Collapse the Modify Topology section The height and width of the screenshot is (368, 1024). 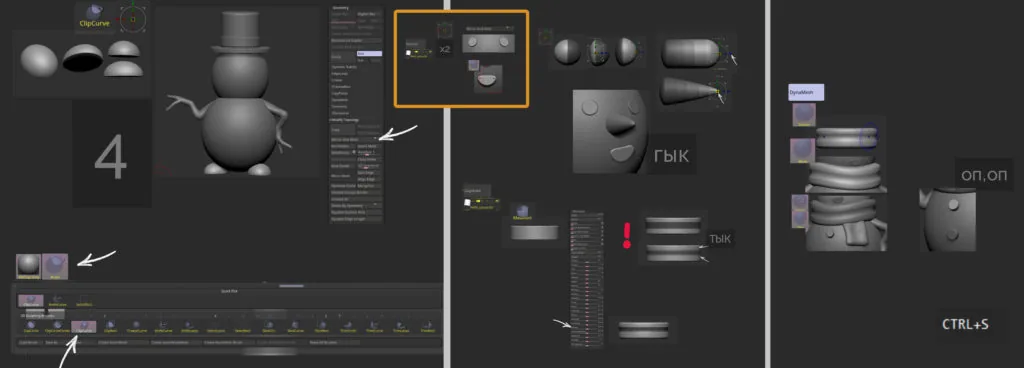pos(345,120)
